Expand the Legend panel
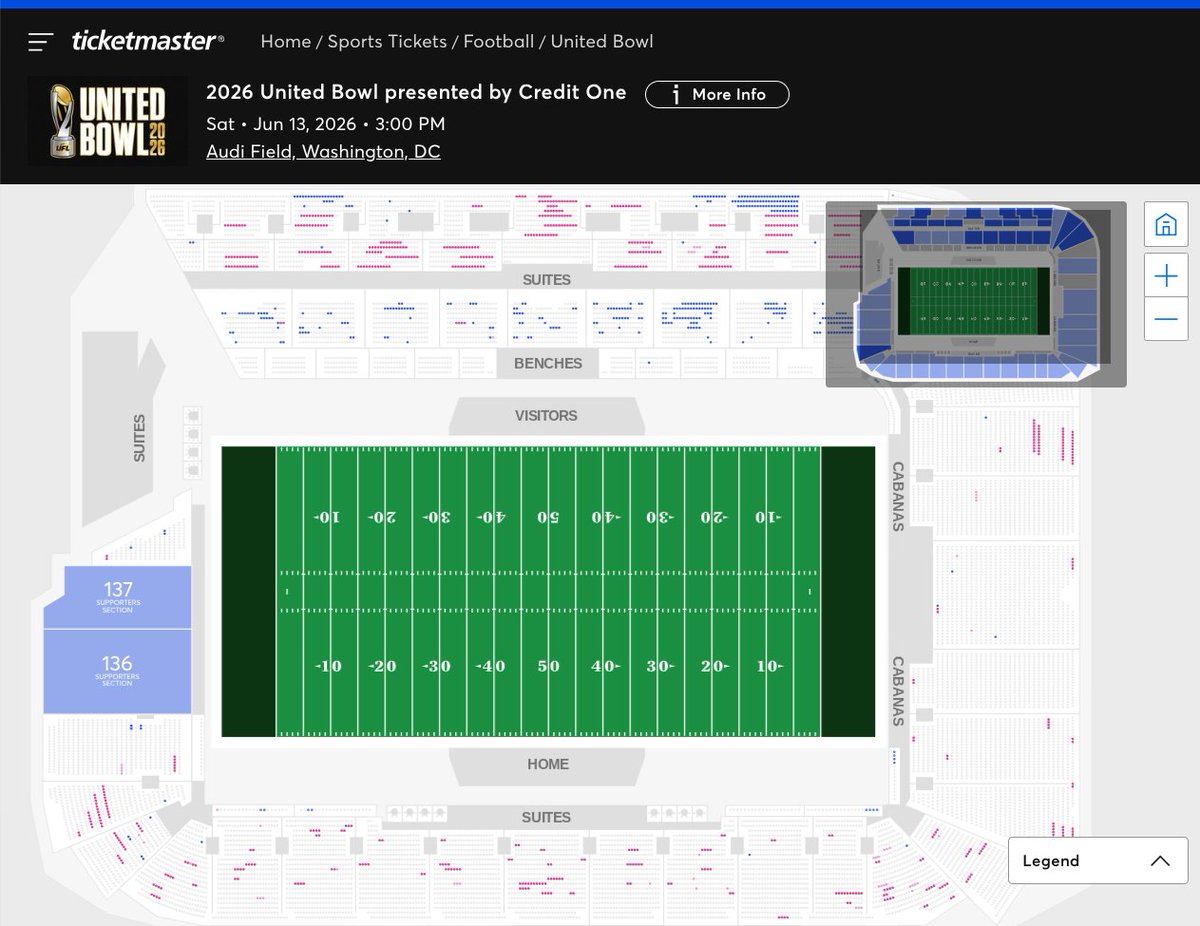The height and width of the screenshot is (926, 1200). click(x=1097, y=861)
